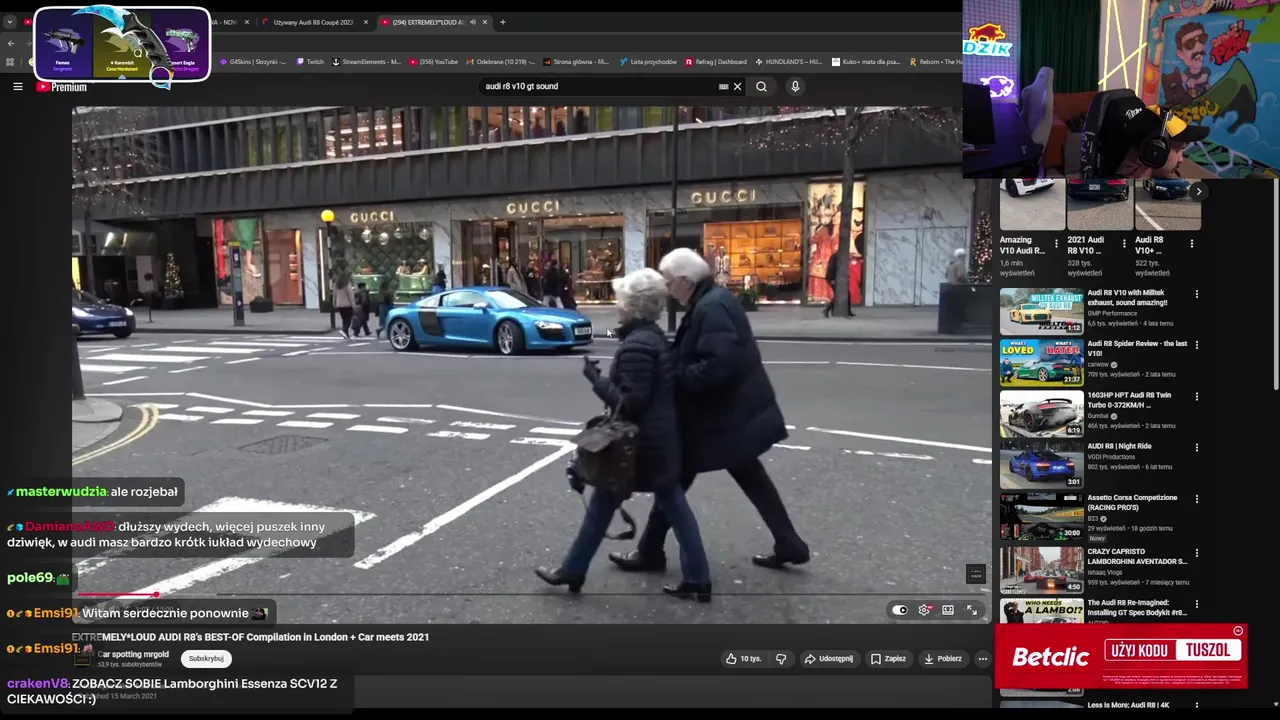Viewport: 1280px width, 720px height.
Task: Open the HUNDLAND'S bookmark
Action: (788, 62)
